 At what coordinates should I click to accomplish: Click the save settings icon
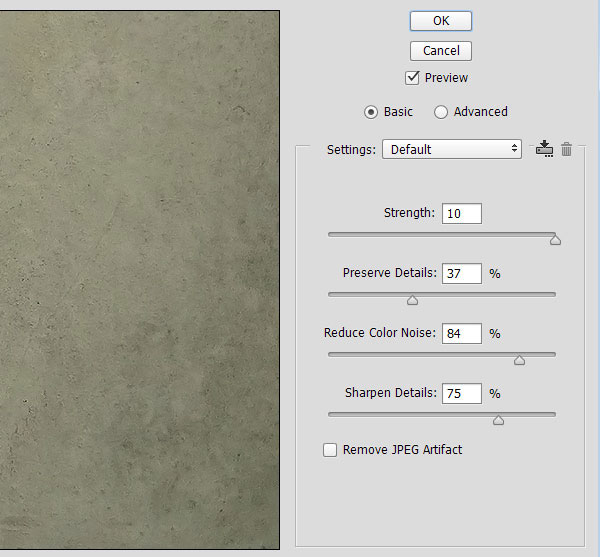point(544,149)
